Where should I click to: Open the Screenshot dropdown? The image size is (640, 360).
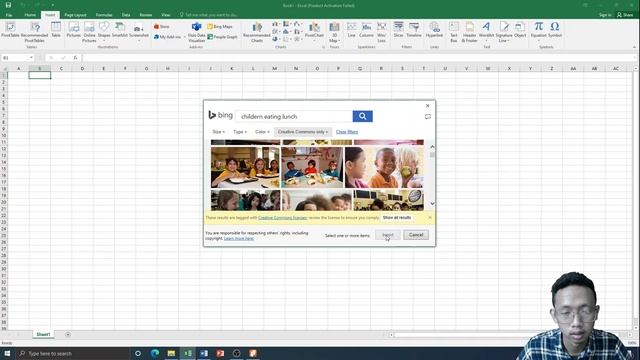[139, 31]
